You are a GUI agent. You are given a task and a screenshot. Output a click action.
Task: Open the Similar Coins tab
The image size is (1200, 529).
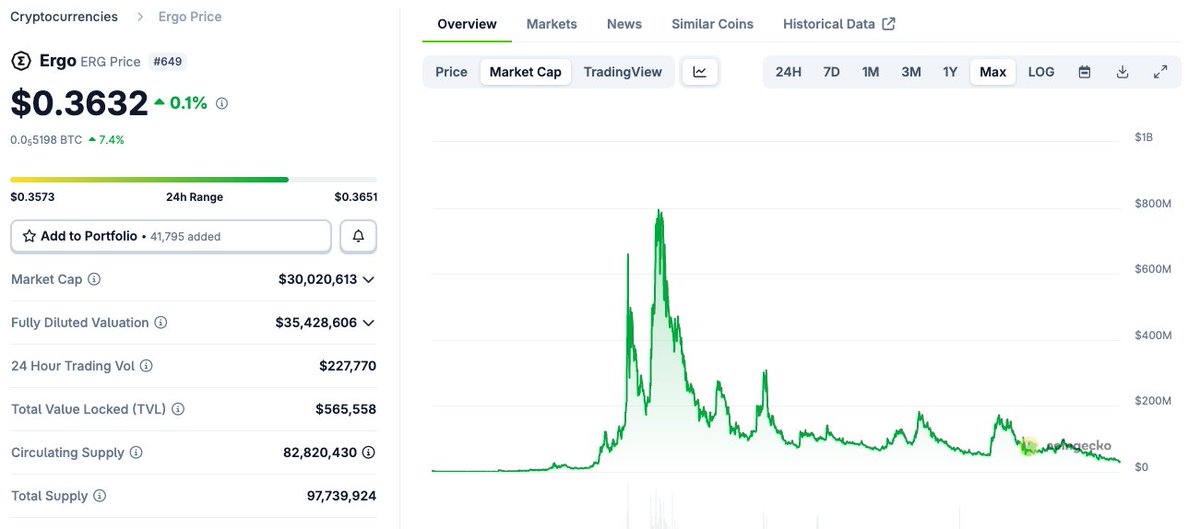coord(712,24)
